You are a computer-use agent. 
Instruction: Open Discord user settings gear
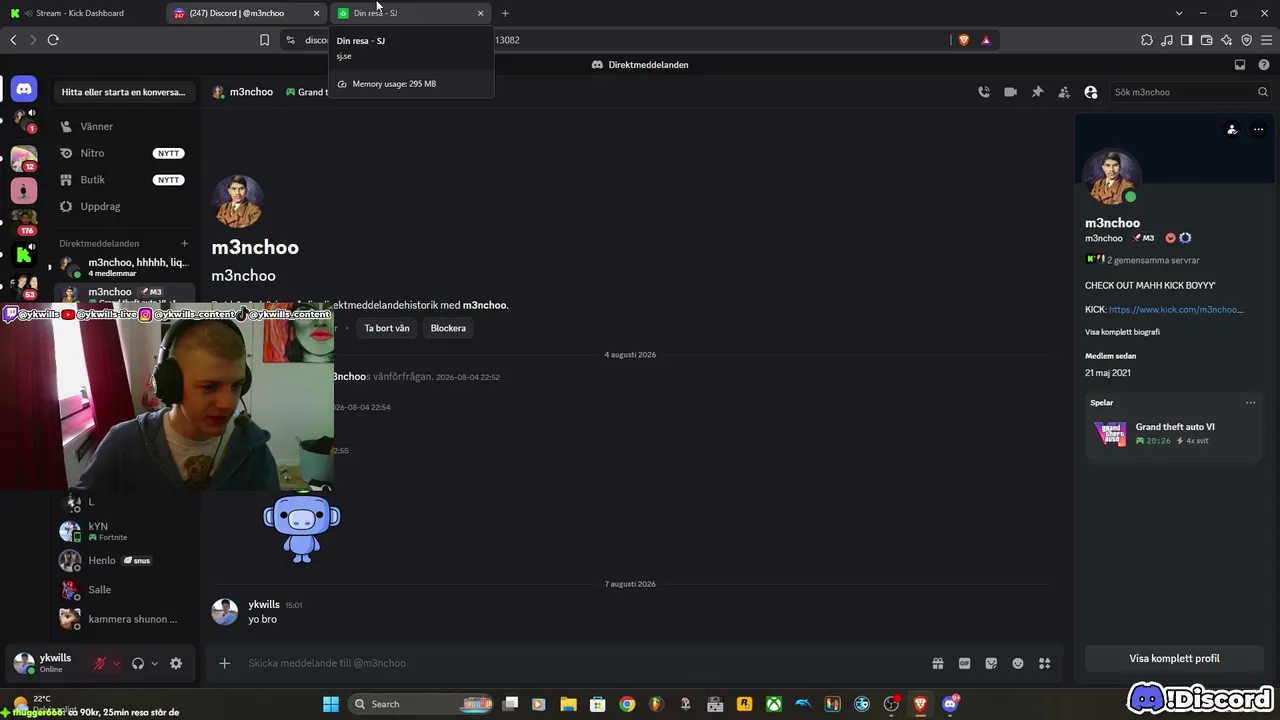click(176, 663)
